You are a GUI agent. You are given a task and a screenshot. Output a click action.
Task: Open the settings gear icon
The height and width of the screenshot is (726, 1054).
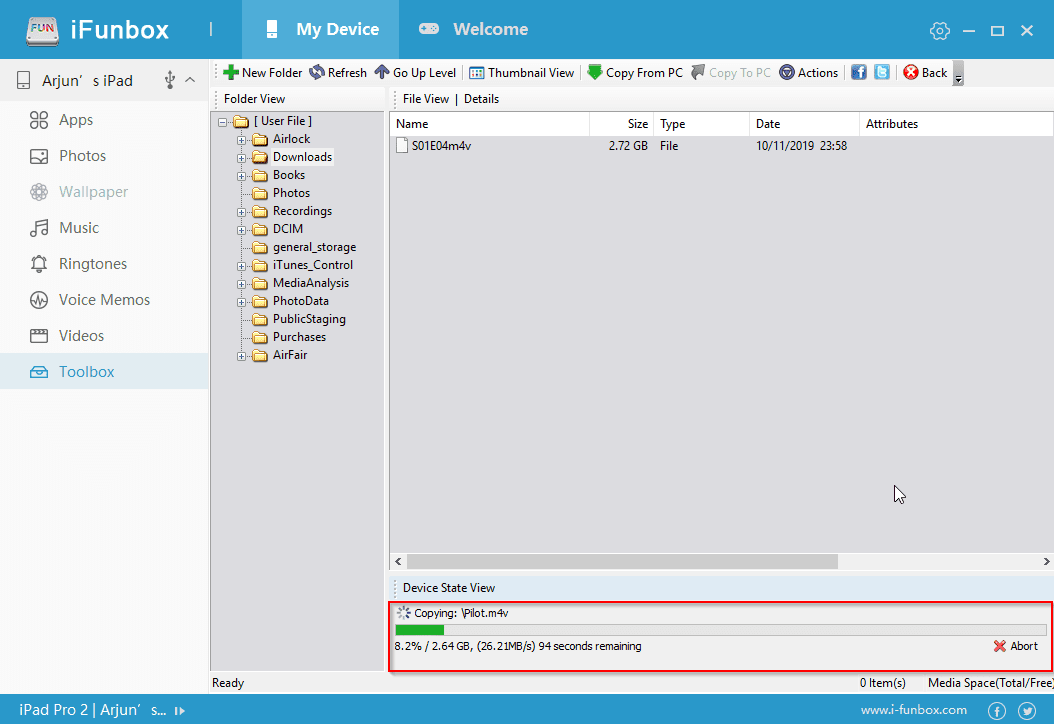click(939, 30)
